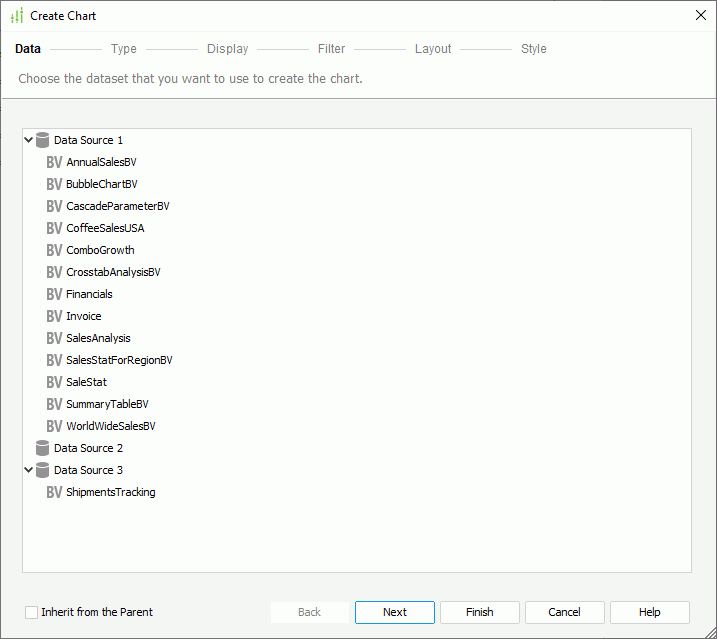Click the disabled Back button
717x639 pixels.
(310, 612)
